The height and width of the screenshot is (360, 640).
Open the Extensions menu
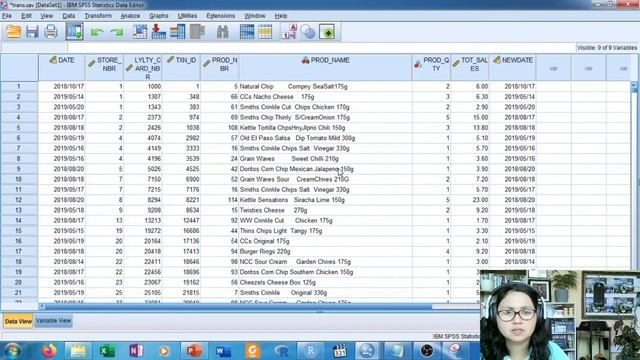coord(220,16)
